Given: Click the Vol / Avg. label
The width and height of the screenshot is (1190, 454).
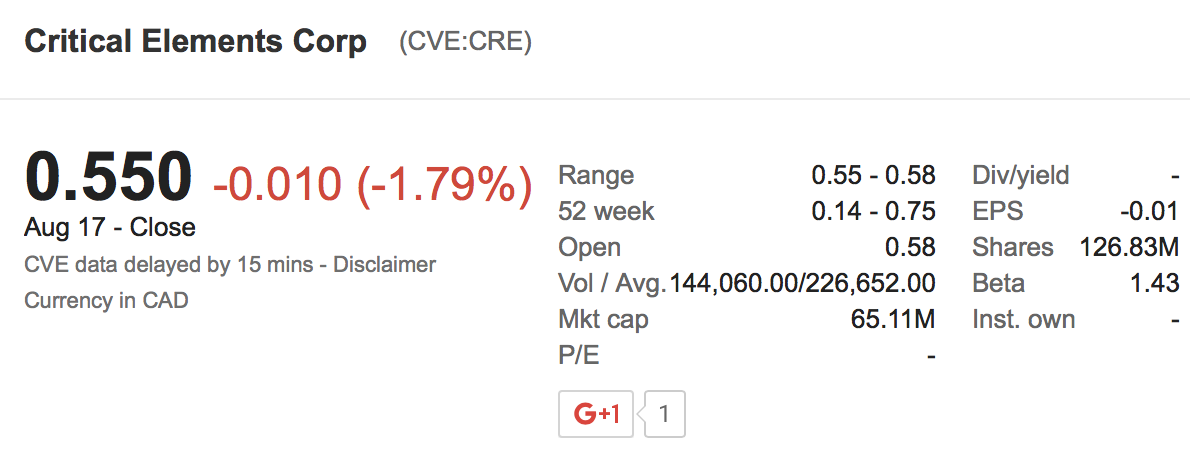Looking at the screenshot, I should [612, 284].
